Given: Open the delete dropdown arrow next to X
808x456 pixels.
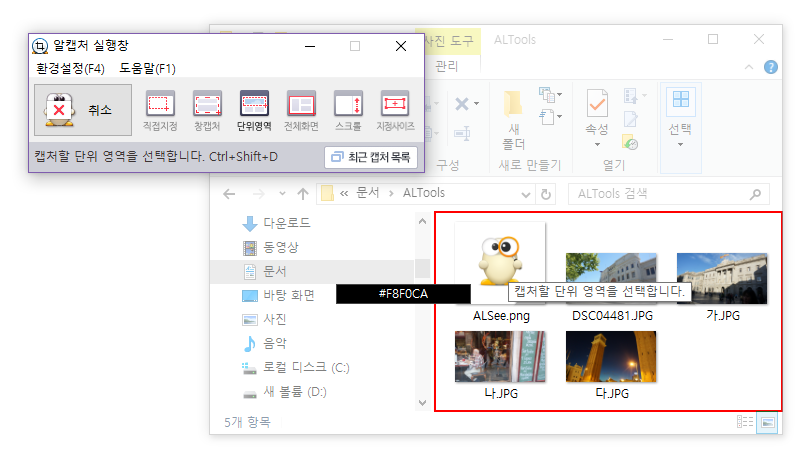Looking at the screenshot, I should (477, 104).
